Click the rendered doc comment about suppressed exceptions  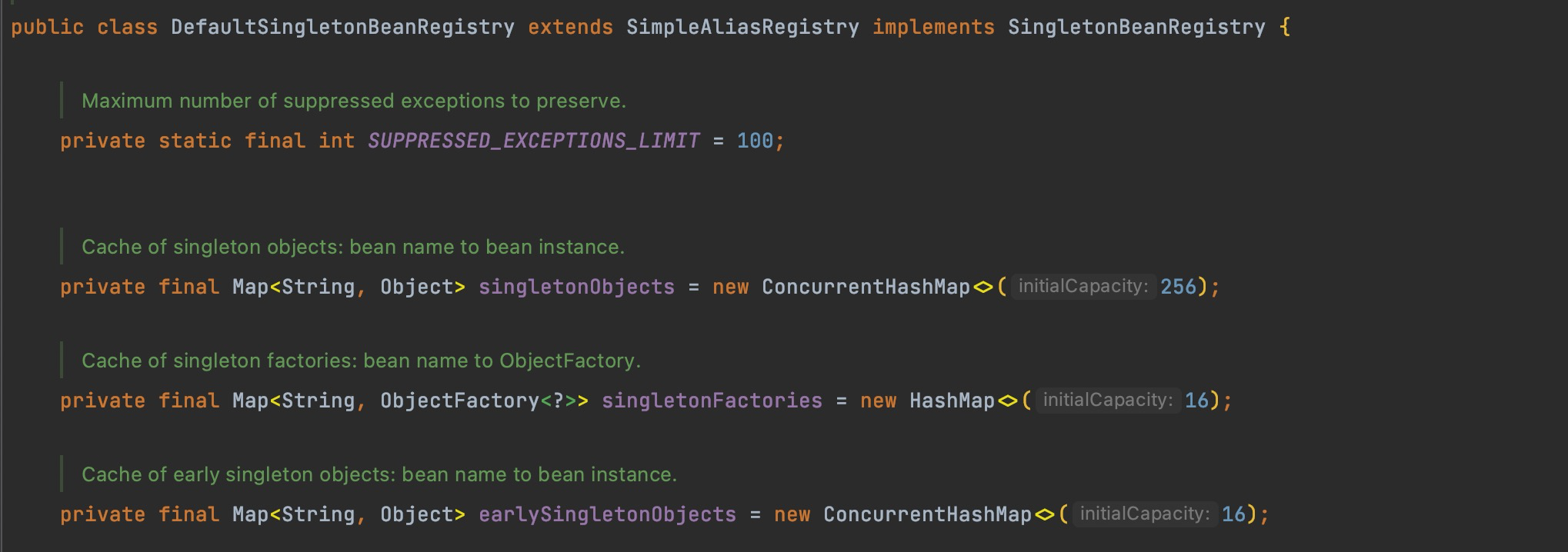tap(354, 101)
